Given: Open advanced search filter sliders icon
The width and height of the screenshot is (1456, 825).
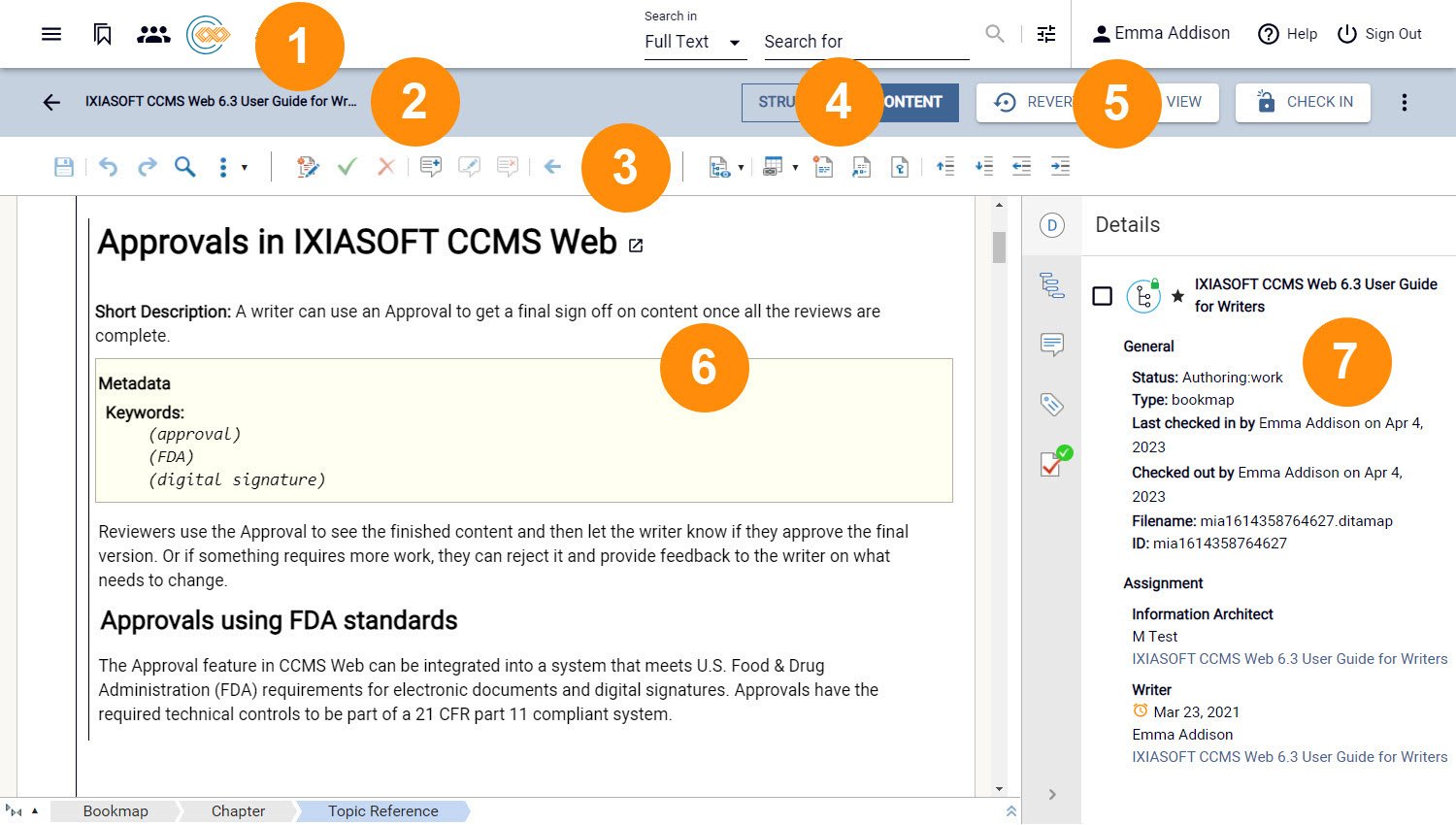Looking at the screenshot, I should click(x=1046, y=34).
